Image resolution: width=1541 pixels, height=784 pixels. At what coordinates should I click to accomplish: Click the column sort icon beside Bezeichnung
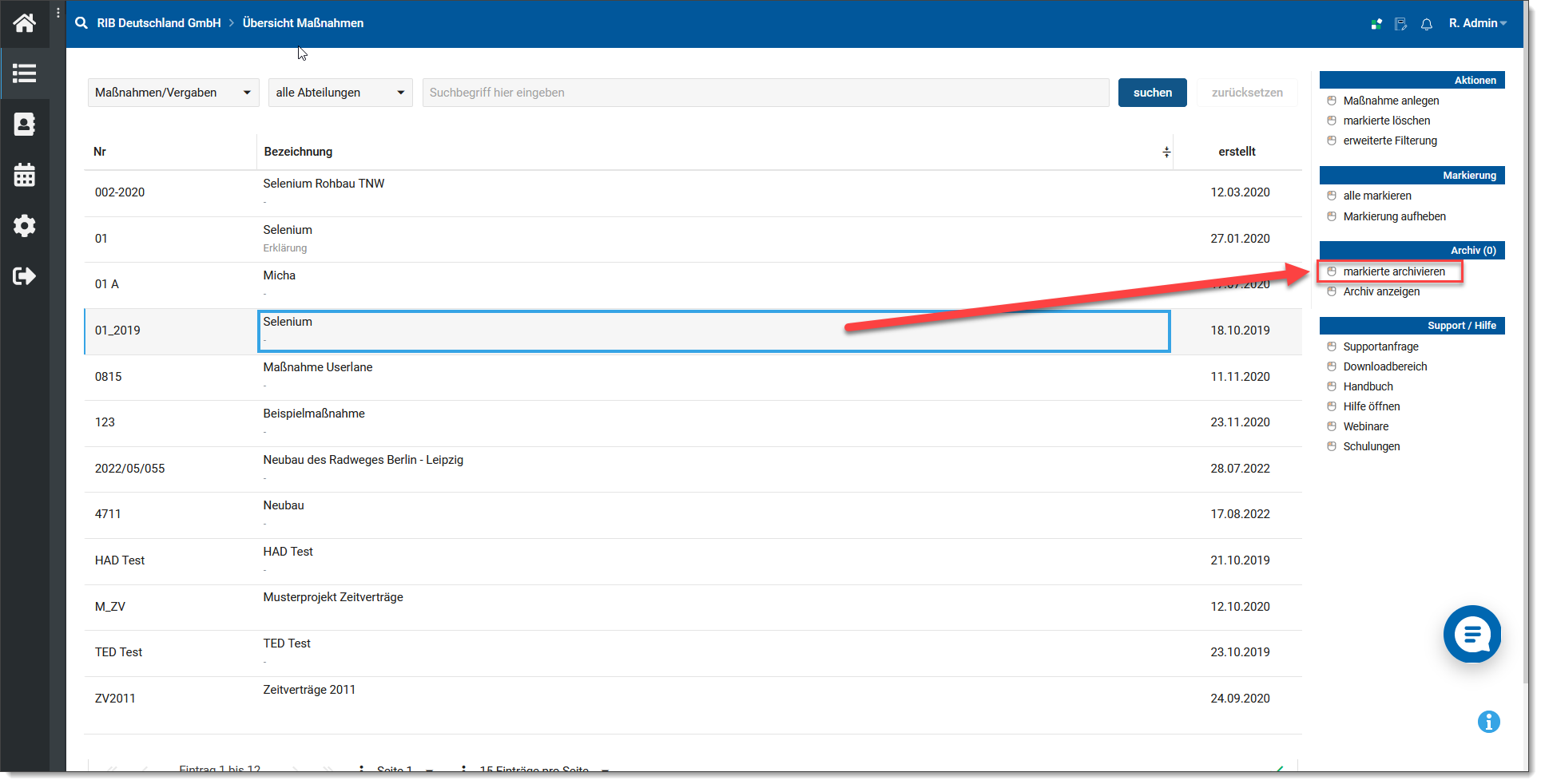click(x=1166, y=152)
